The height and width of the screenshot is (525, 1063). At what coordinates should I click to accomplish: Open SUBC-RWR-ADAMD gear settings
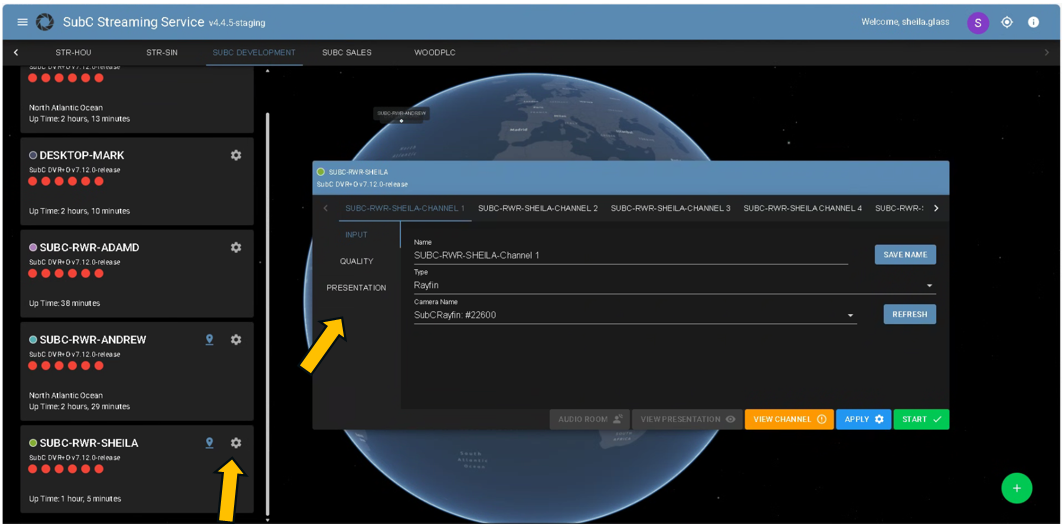tap(236, 247)
